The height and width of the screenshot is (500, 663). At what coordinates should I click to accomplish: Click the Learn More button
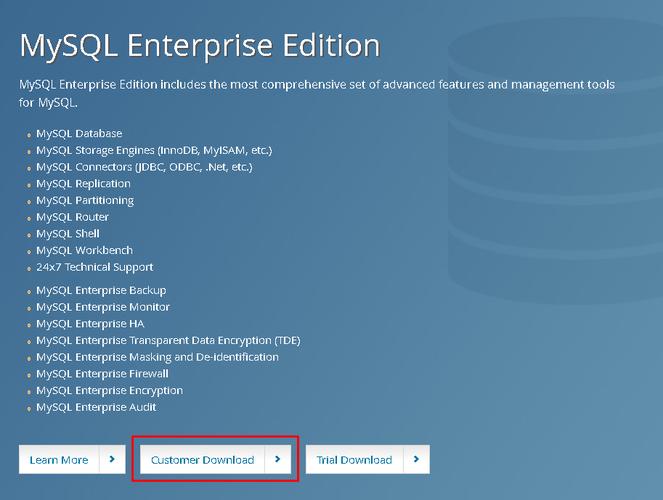(72, 459)
